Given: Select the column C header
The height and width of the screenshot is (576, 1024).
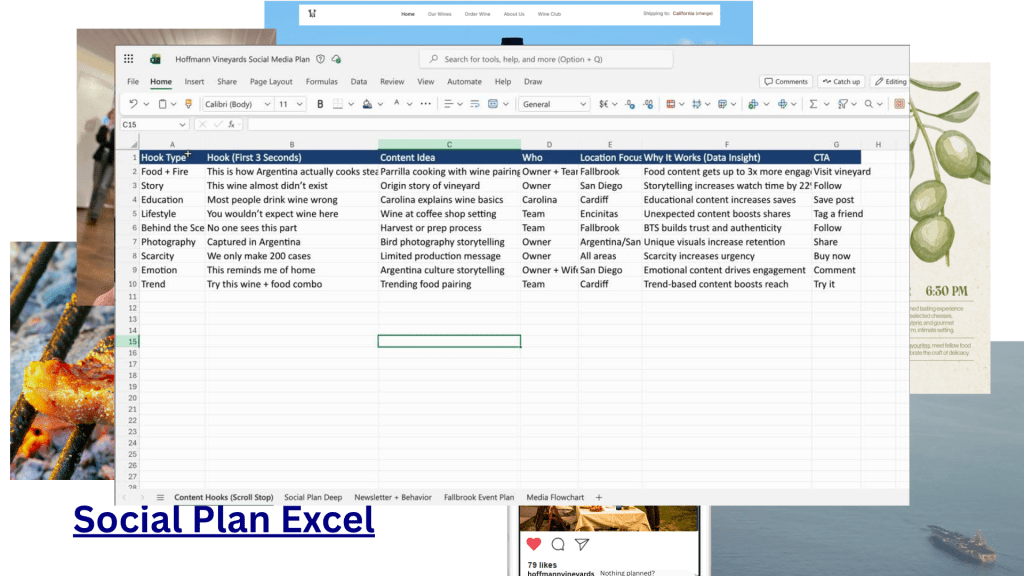Looking at the screenshot, I should pyautogui.click(x=449, y=144).
